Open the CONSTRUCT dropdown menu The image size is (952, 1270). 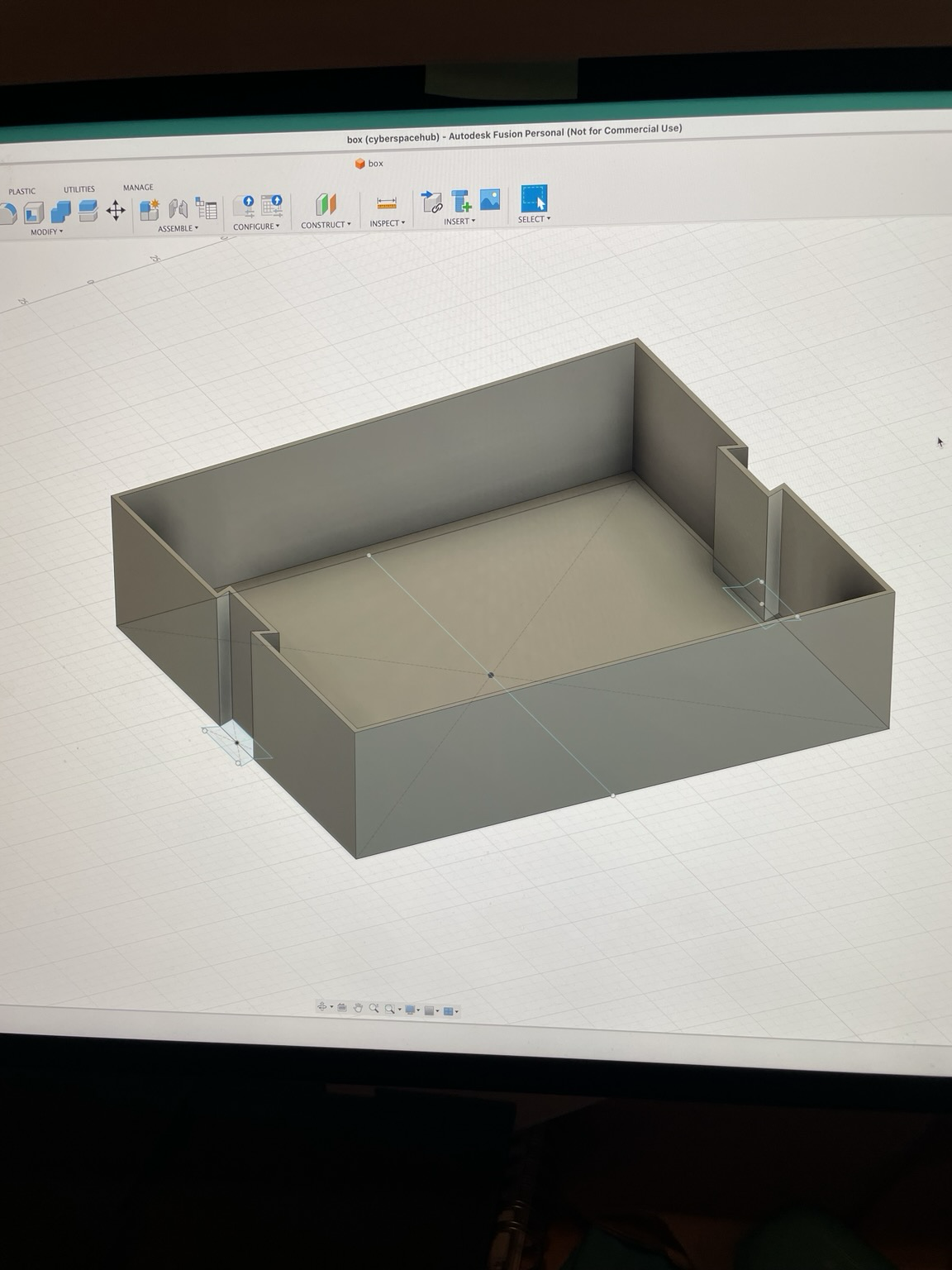(x=326, y=225)
